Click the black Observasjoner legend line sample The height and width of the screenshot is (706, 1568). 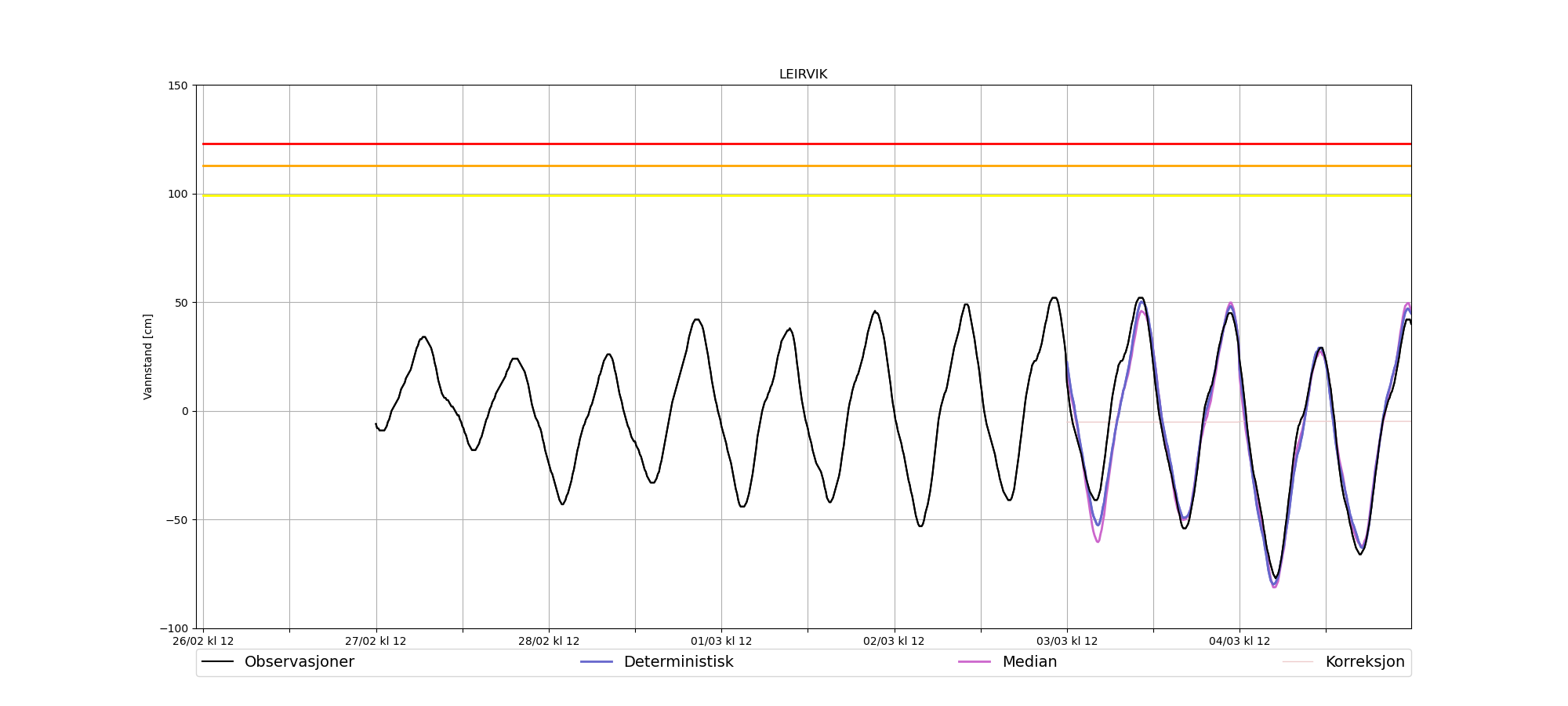[x=218, y=662]
